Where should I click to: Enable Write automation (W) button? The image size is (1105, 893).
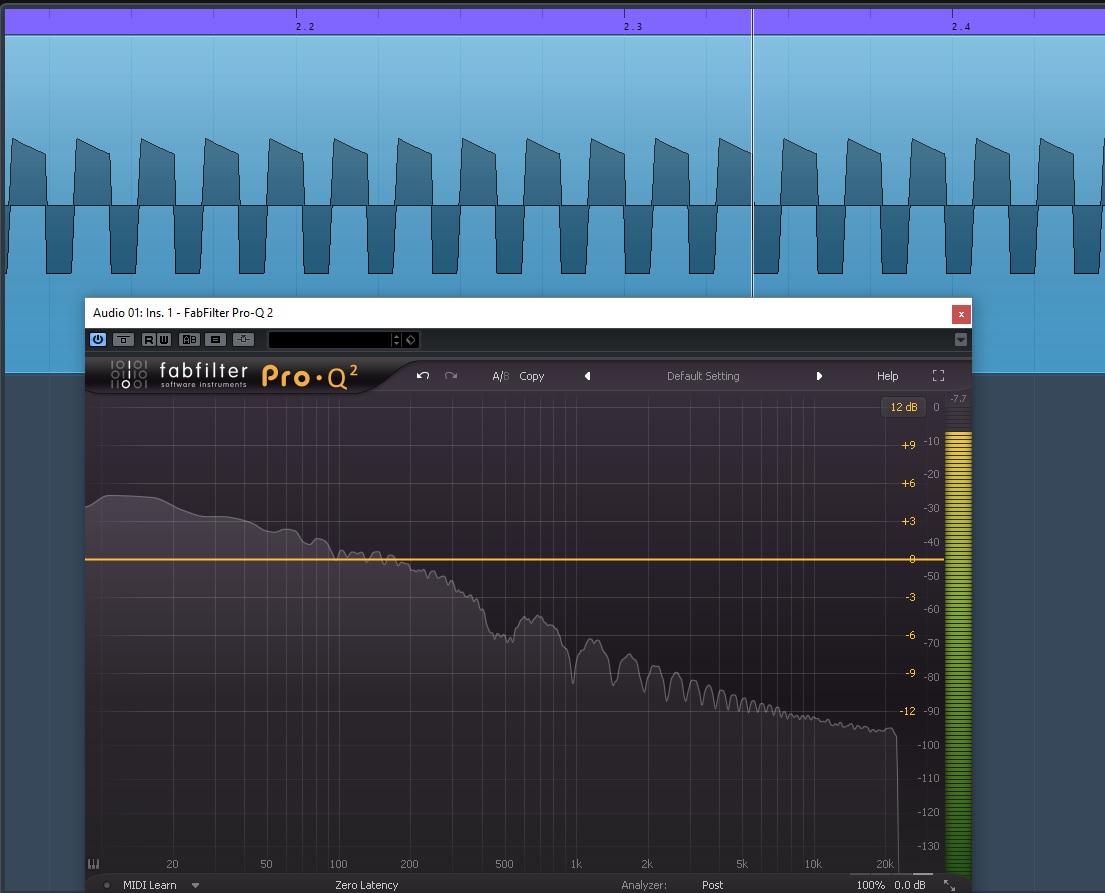click(163, 340)
